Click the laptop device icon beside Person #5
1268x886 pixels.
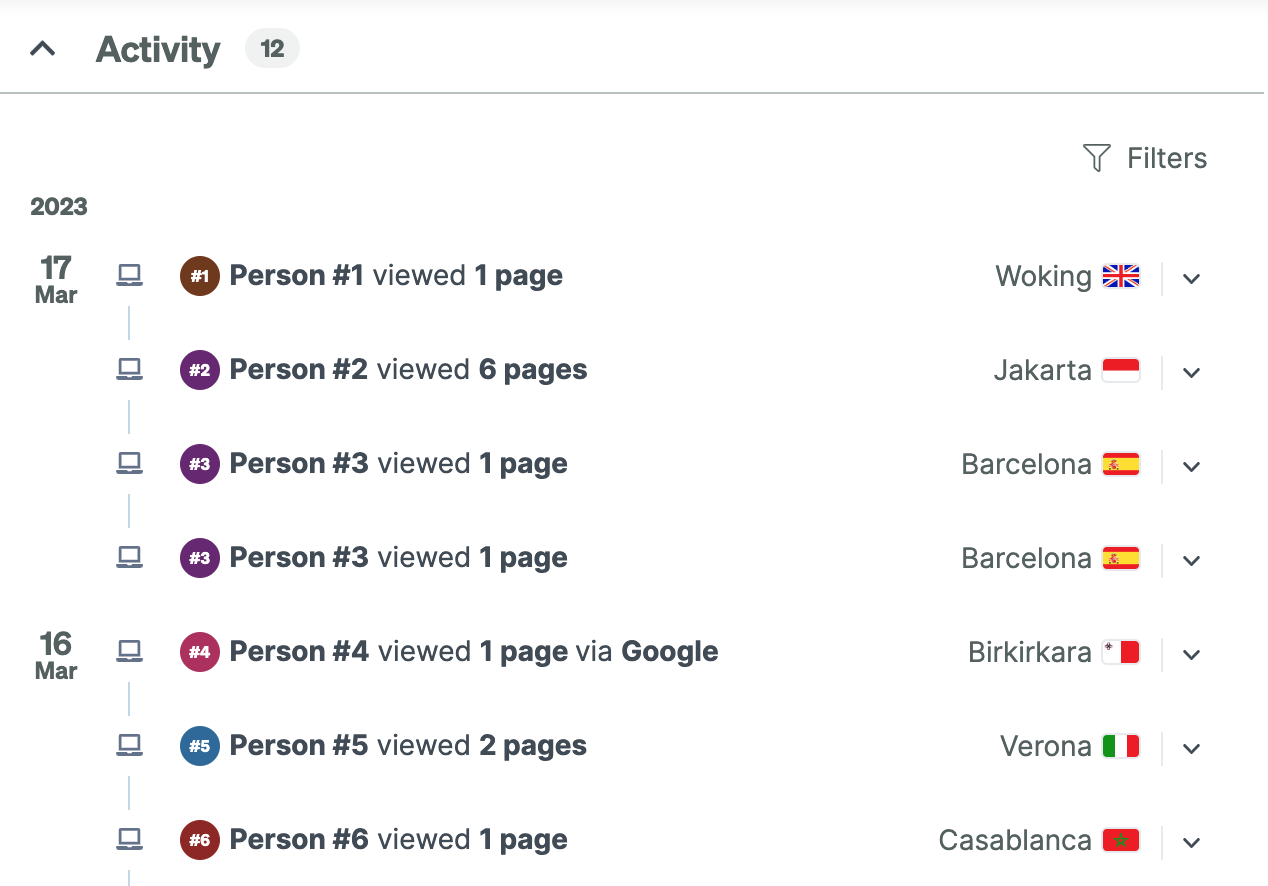(x=129, y=745)
